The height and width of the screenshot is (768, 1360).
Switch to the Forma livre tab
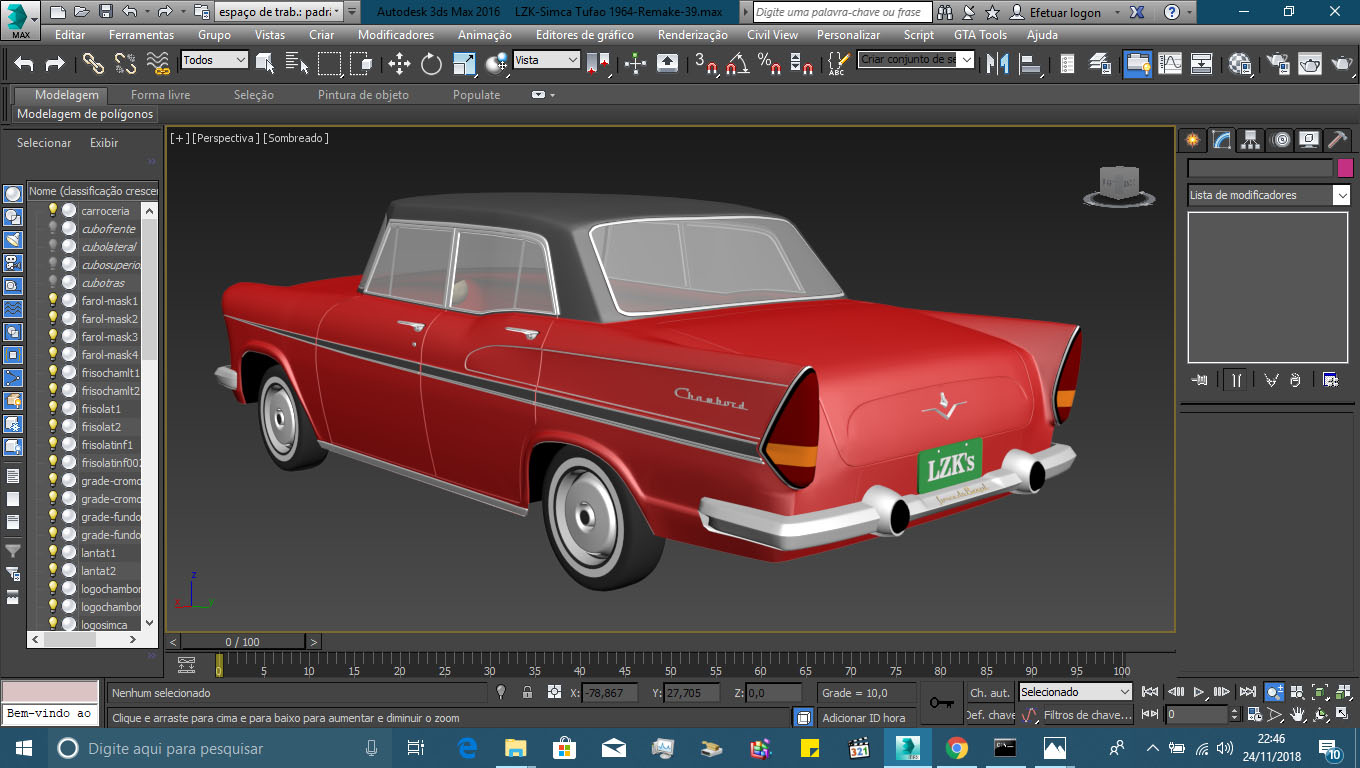pos(160,95)
